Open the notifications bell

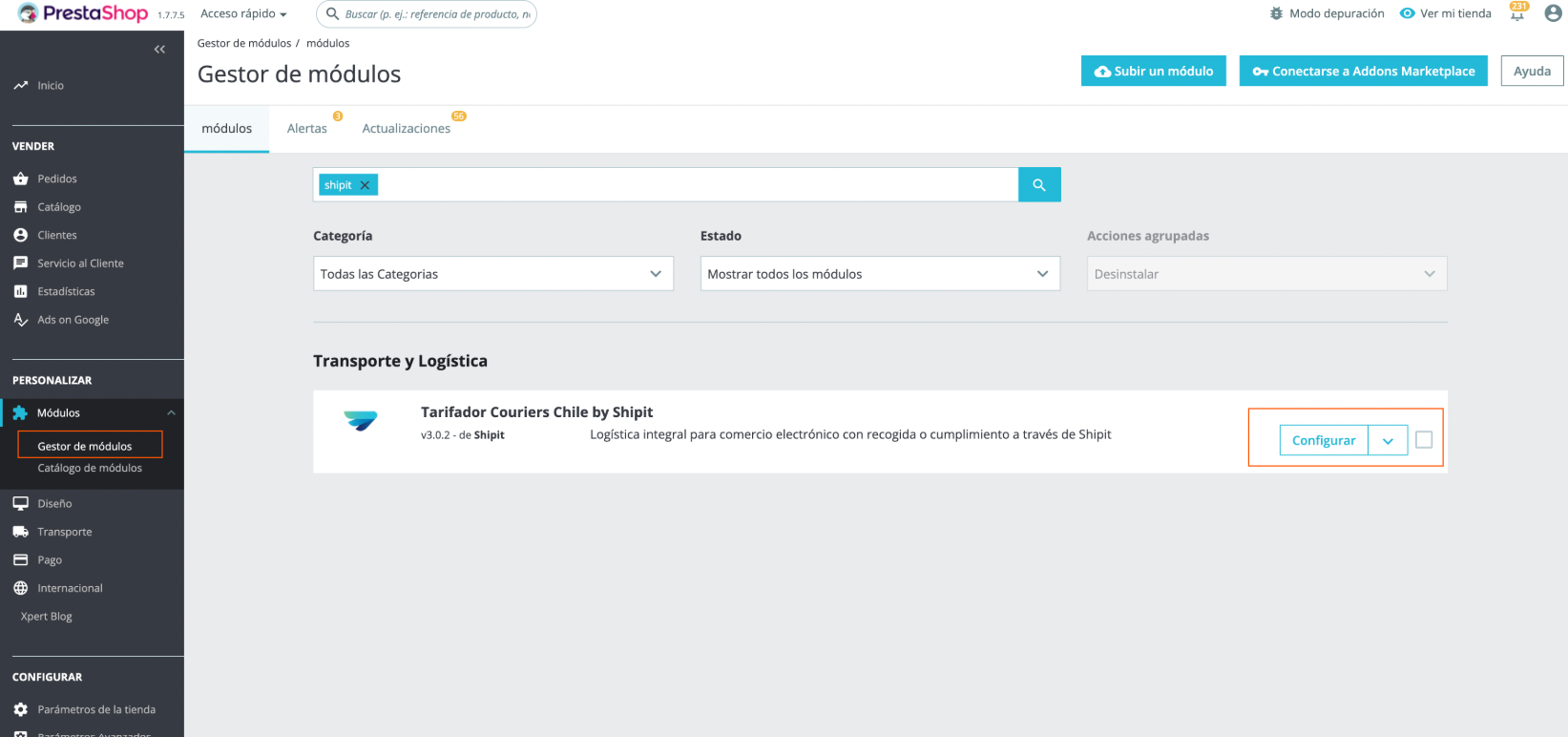point(1517,13)
